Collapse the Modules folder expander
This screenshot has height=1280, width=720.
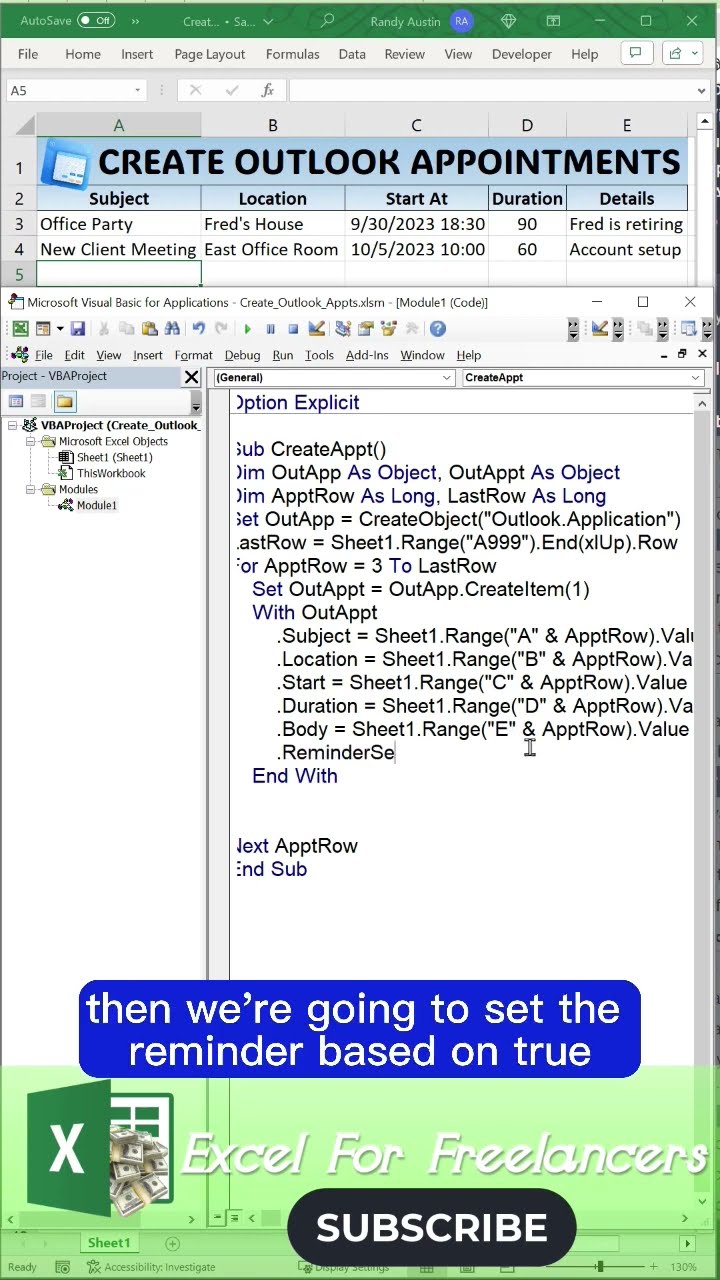[30, 489]
